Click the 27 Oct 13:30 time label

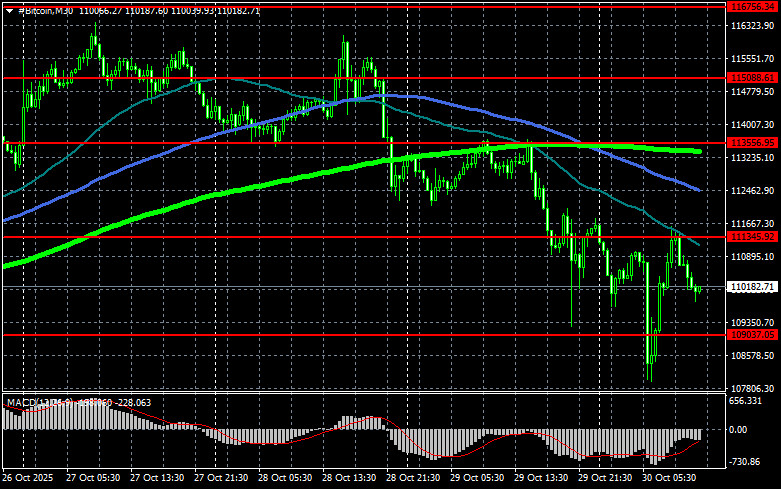pos(157,478)
